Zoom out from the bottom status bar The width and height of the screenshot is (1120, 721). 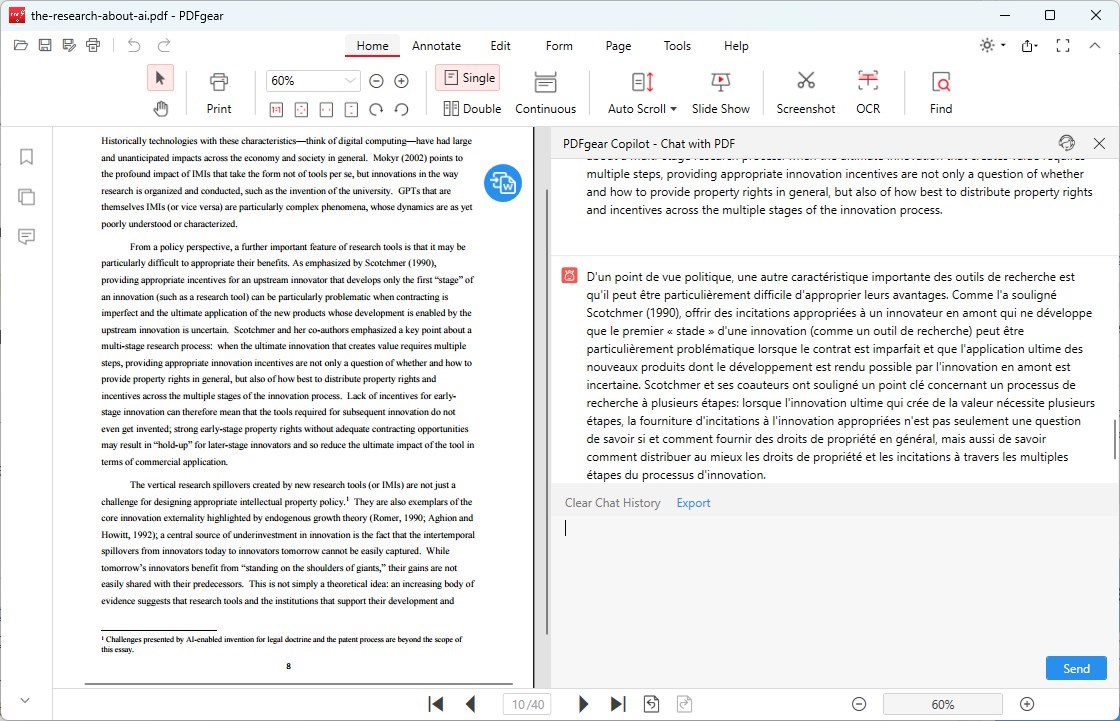859,704
